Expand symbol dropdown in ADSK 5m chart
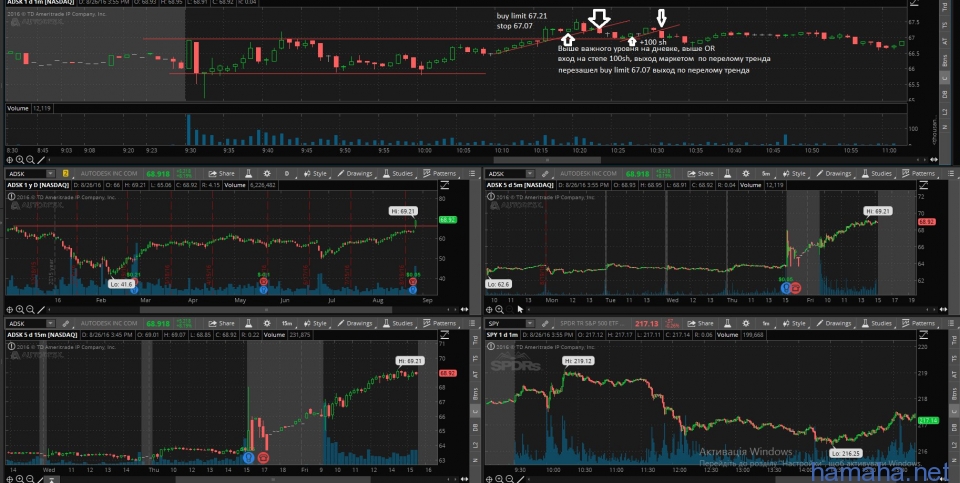Screen dimensions: 960x483 point(530,173)
